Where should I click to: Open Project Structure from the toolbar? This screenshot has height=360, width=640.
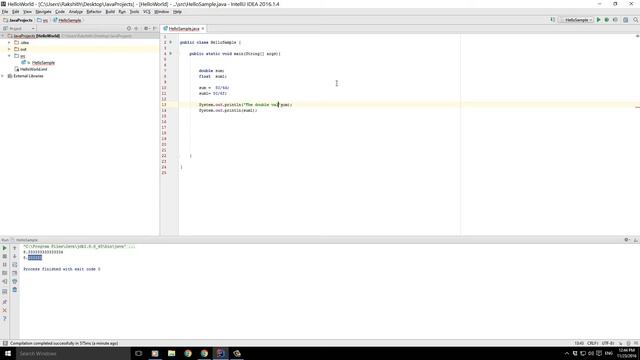pos(625,20)
